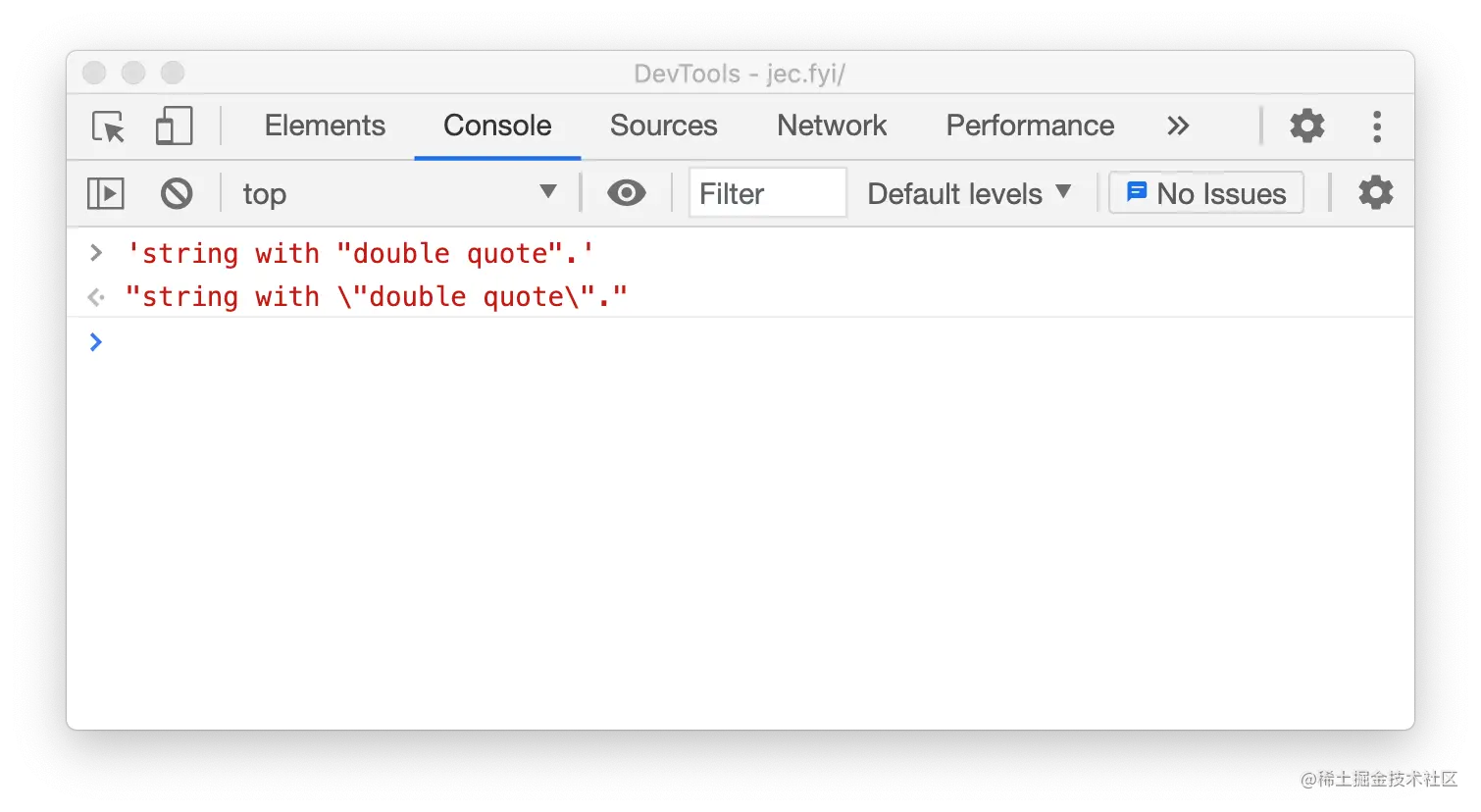
Task: Toggle the device toolbar icon
Action: click(x=174, y=126)
